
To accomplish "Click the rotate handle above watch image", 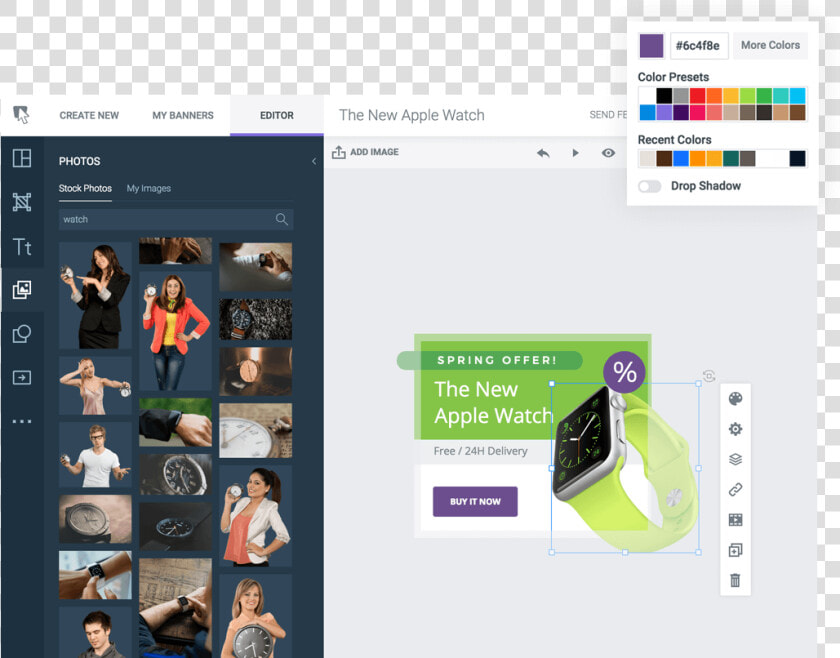I will coord(709,376).
